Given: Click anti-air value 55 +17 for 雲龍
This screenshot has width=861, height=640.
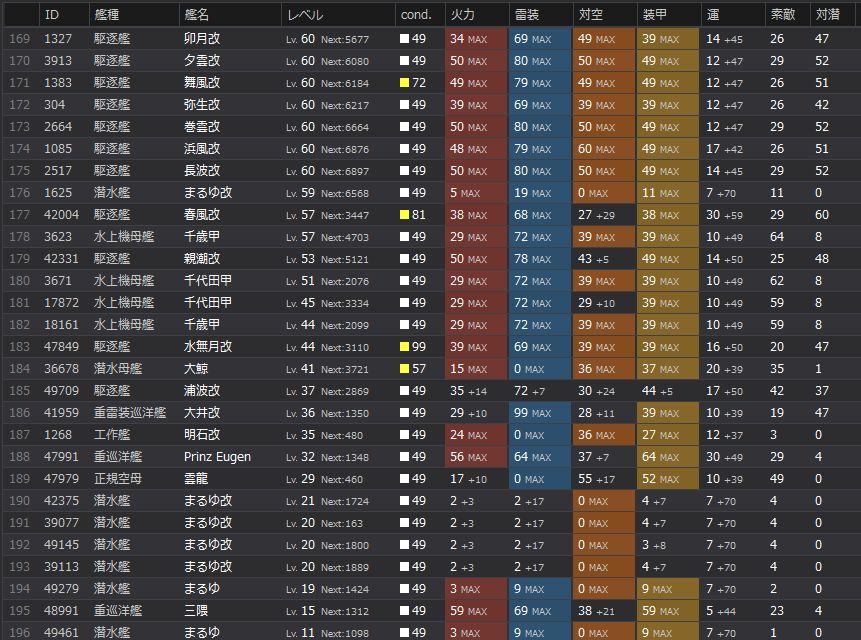Looking at the screenshot, I should (x=596, y=479).
